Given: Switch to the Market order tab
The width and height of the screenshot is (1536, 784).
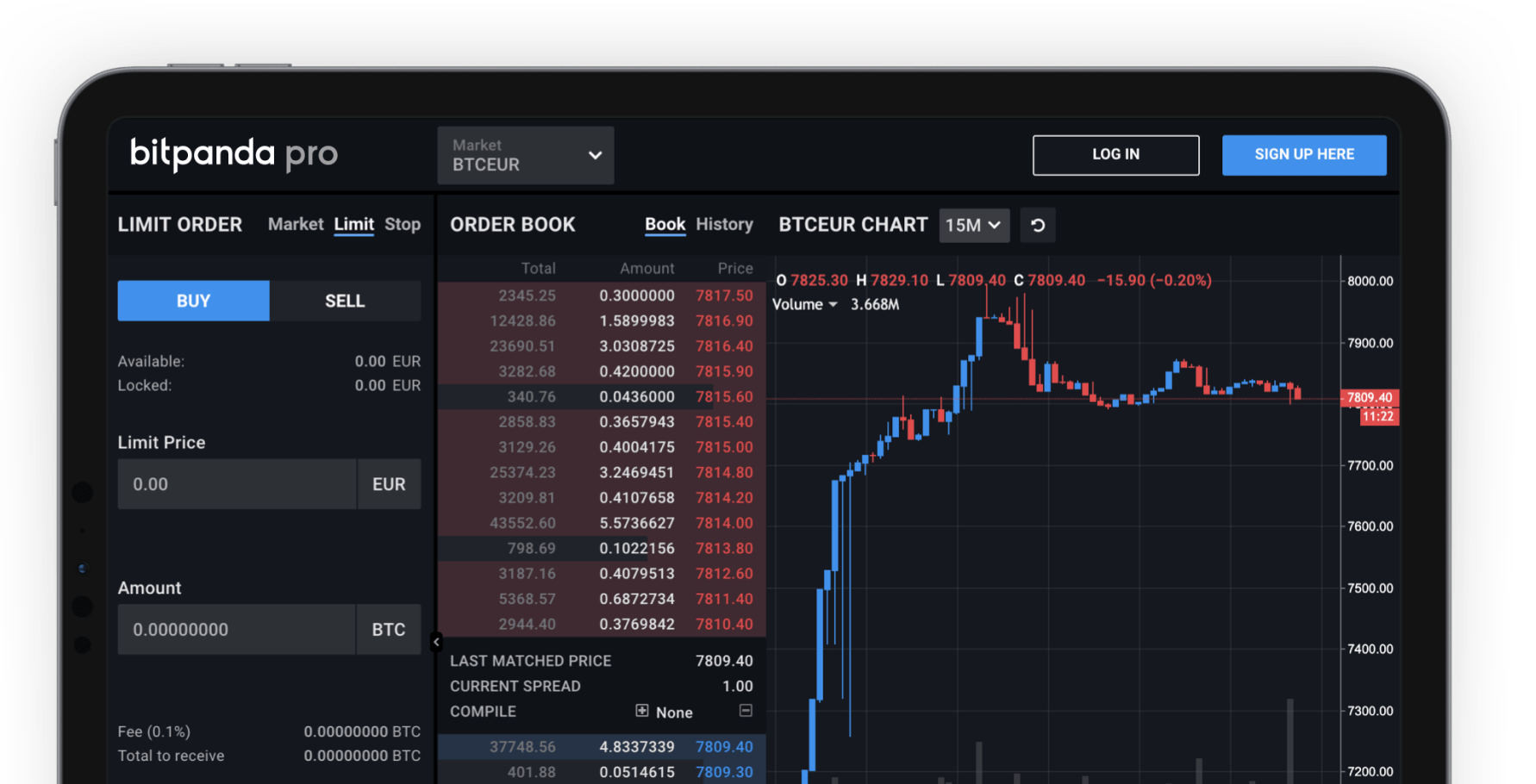Looking at the screenshot, I should point(296,224).
